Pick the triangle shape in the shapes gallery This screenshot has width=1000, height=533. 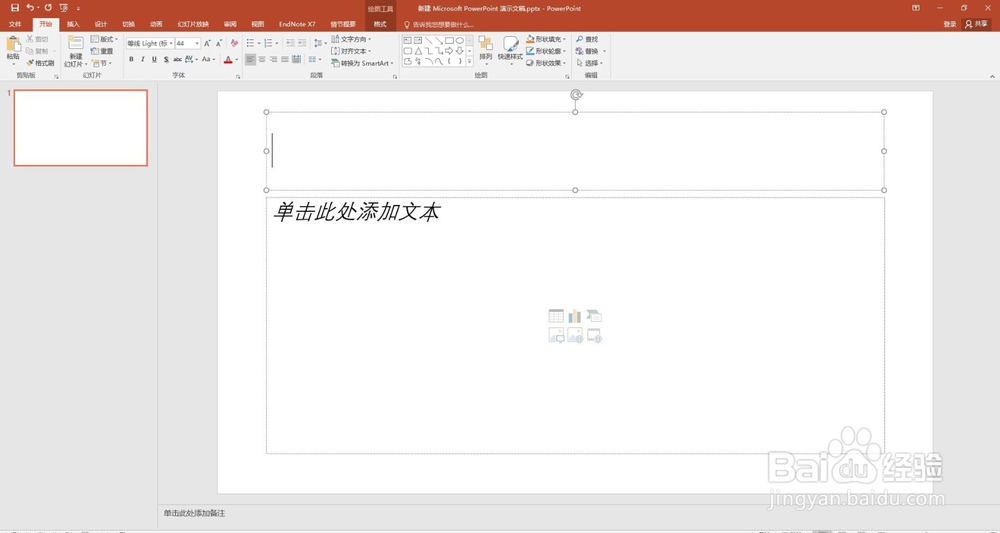point(418,51)
